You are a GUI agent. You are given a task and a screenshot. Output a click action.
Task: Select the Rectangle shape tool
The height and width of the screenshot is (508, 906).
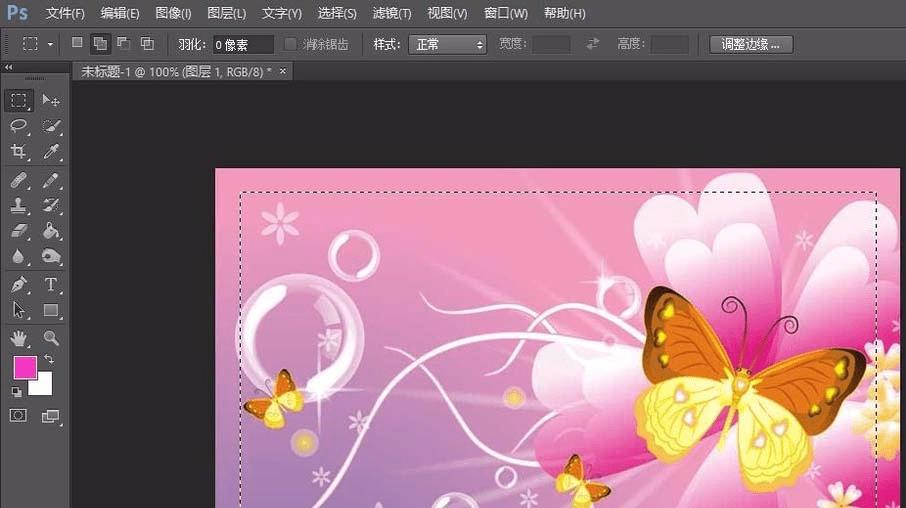(x=51, y=310)
